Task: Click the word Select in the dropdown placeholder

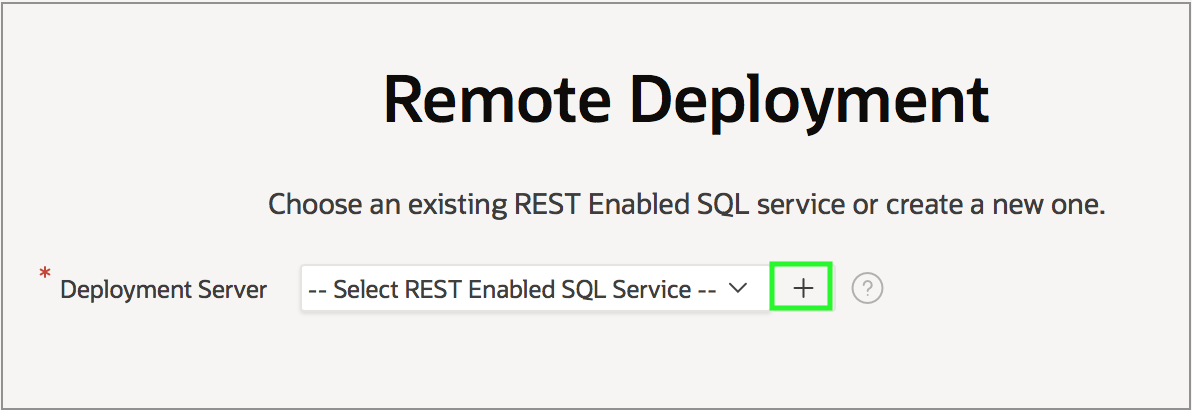Action: pos(363,289)
